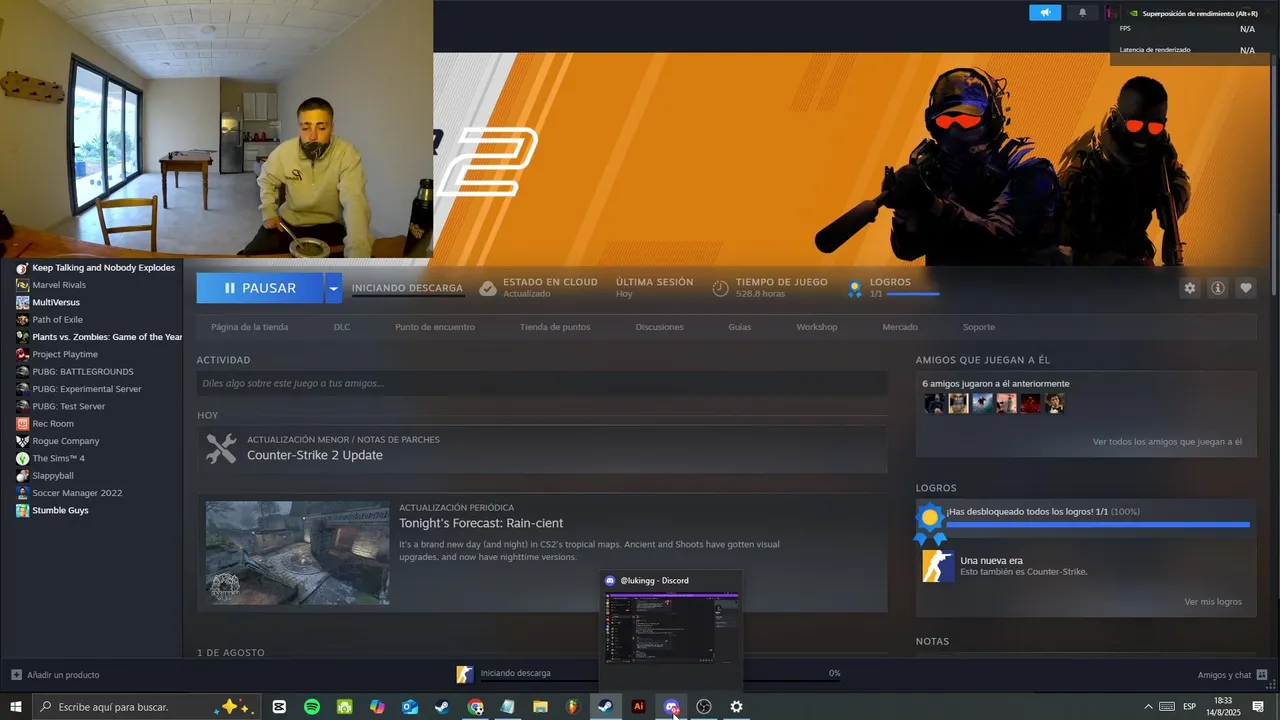Click the blue 100% achievements progress bar
This screenshot has height=720, width=1280.
pos(1098,524)
